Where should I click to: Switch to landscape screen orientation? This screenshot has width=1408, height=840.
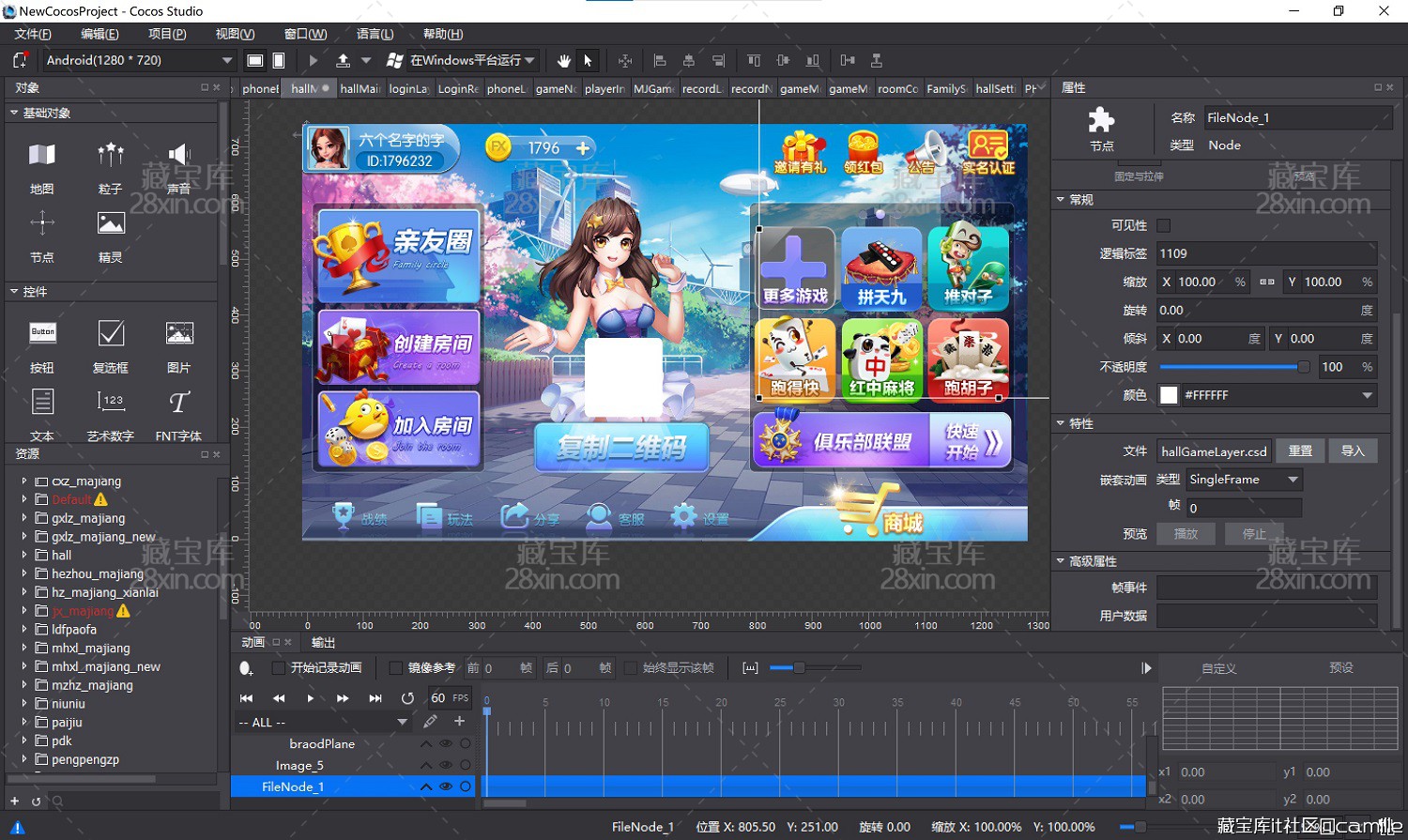coord(254,60)
